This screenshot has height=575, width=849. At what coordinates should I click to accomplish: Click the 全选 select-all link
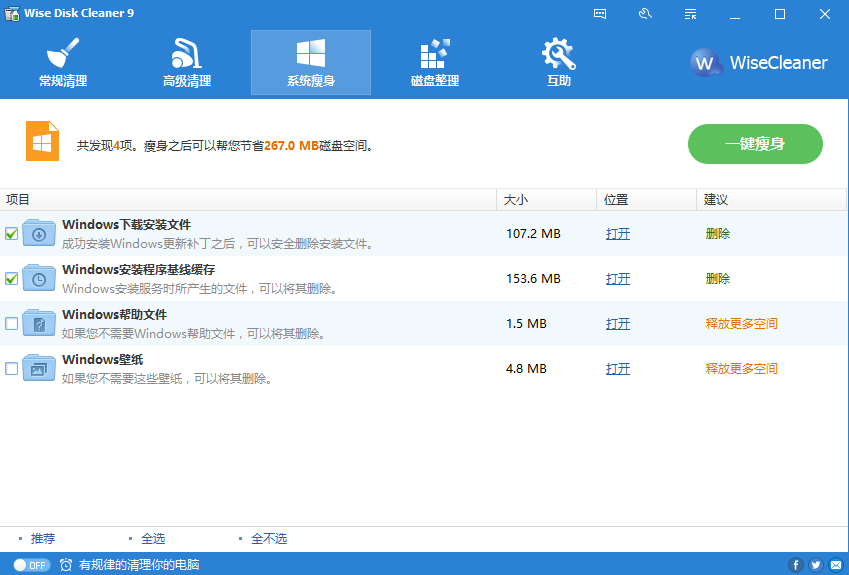(153, 539)
